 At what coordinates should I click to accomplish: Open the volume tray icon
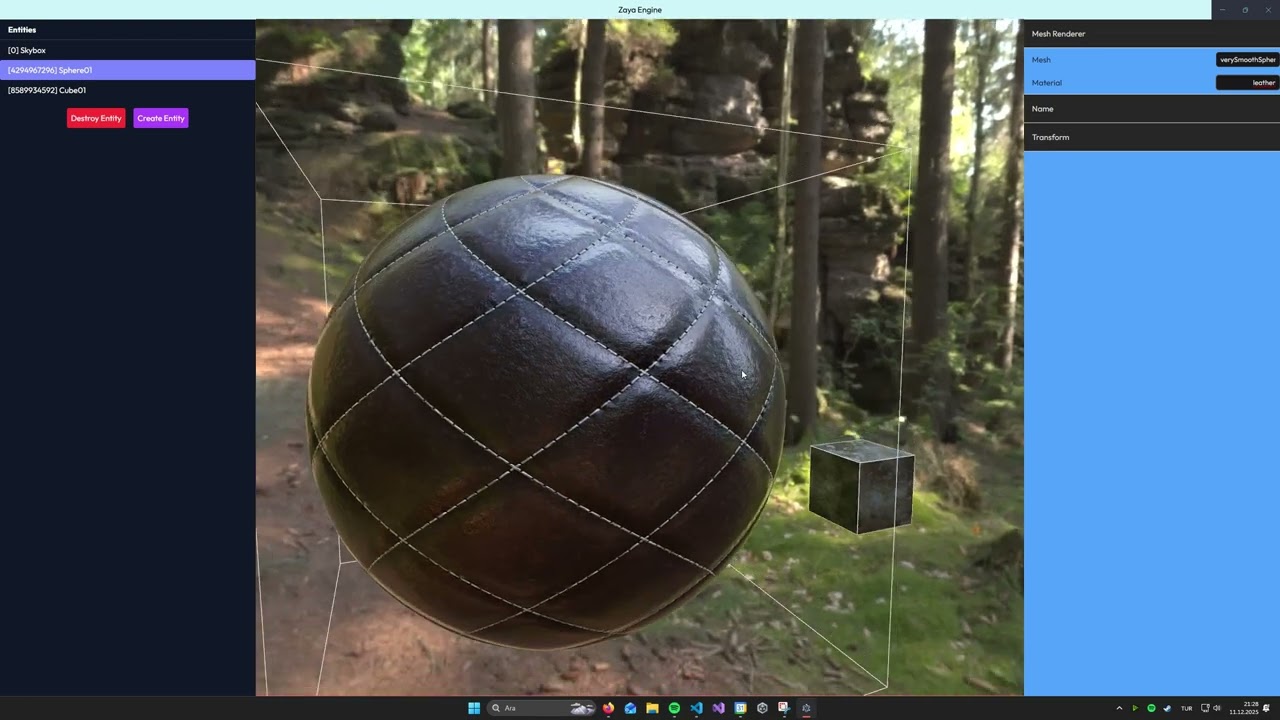[1217, 708]
